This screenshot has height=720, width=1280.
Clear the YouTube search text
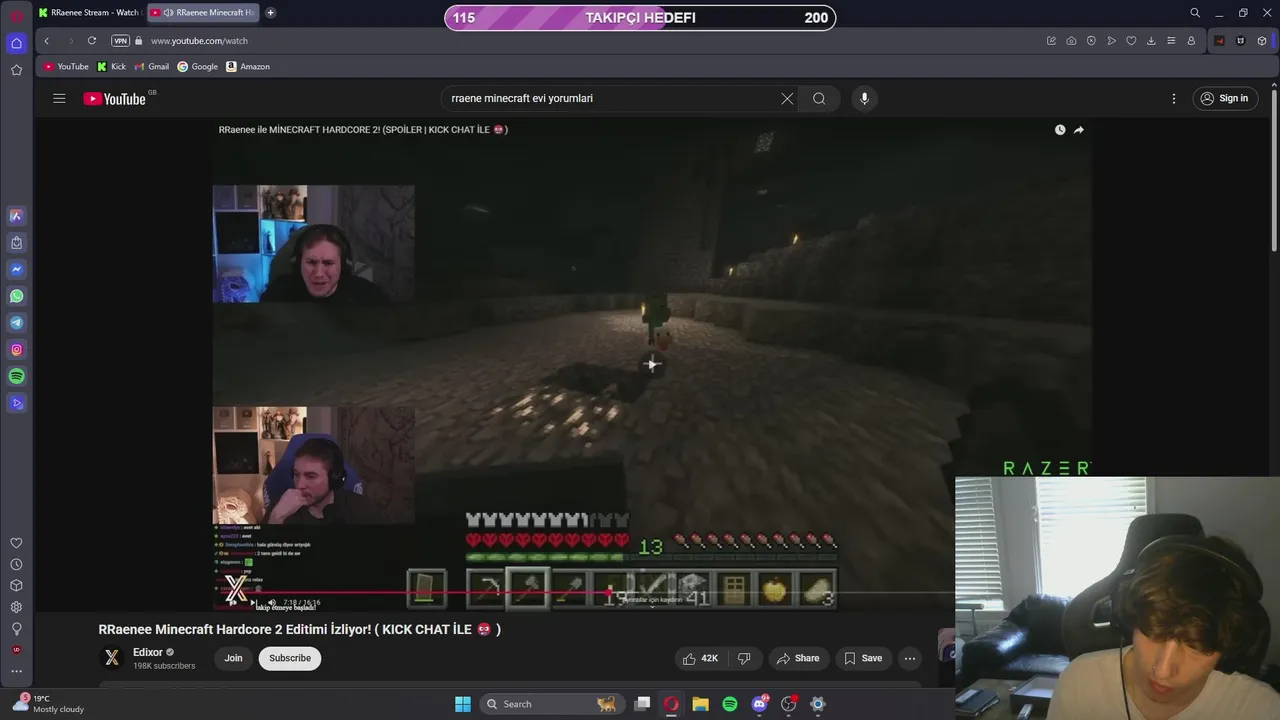pyautogui.click(x=787, y=98)
